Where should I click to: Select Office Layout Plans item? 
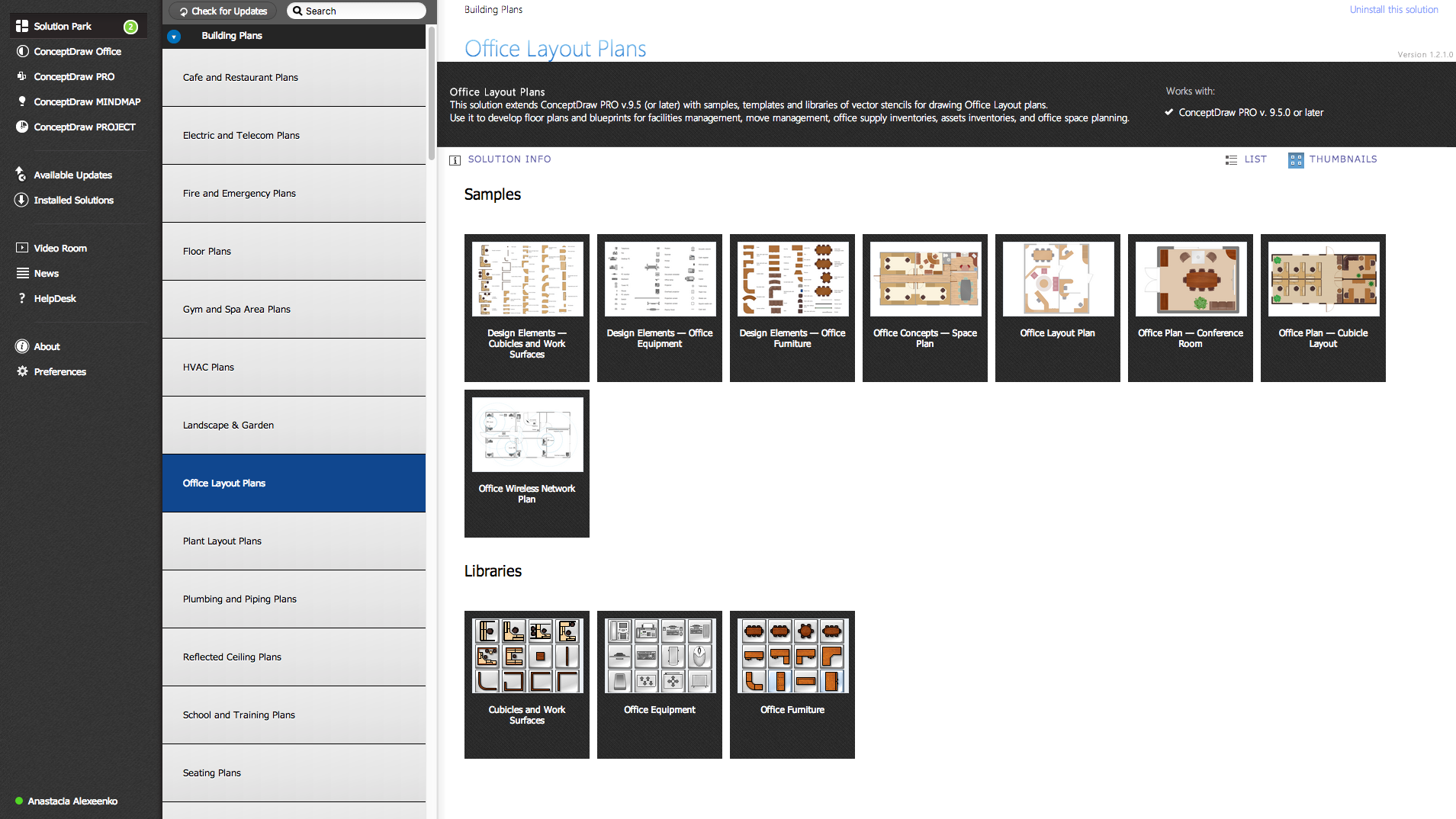(x=294, y=483)
